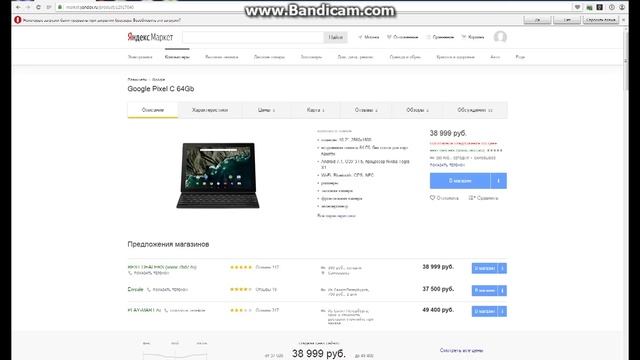Open Сравнение comparison list in the header

click(440, 37)
